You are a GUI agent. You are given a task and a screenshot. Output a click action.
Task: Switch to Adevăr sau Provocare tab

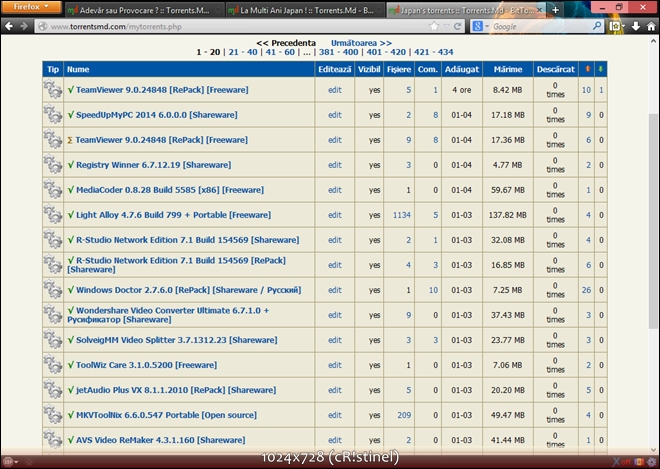click(144, 10)
